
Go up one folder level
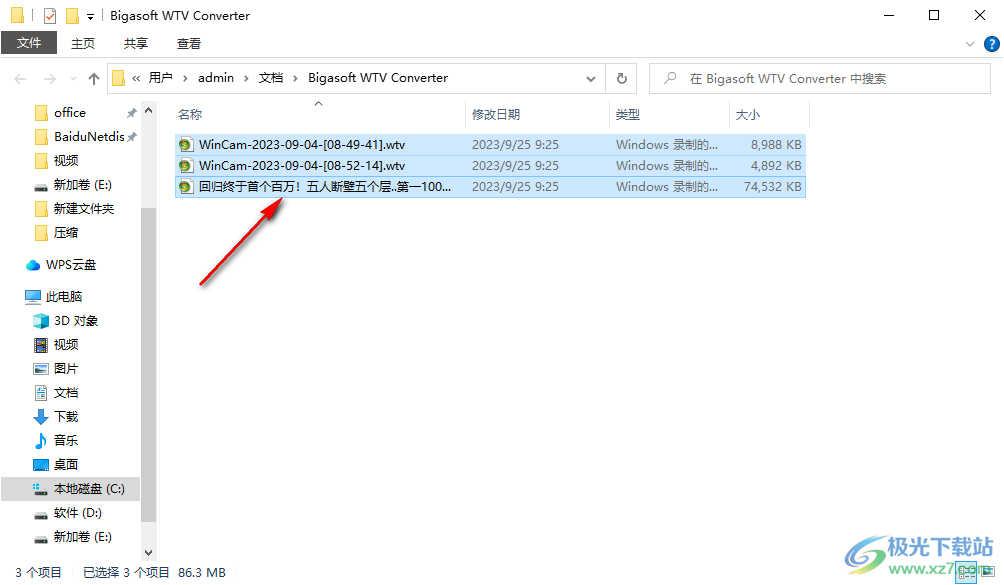pos(94,79)
